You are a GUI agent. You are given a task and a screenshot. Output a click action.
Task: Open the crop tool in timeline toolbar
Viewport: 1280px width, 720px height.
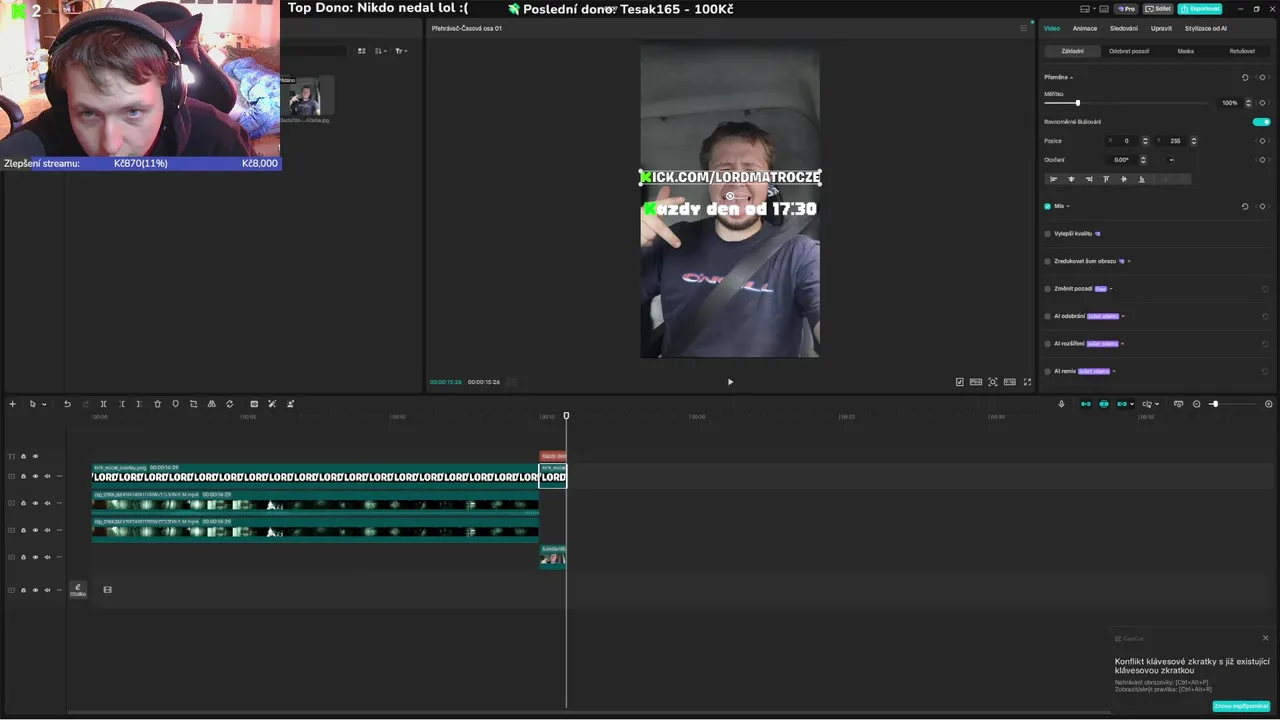coord(193,404)
